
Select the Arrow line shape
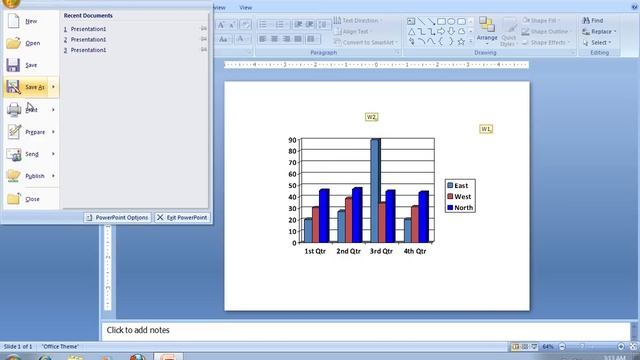click(431, 21)
